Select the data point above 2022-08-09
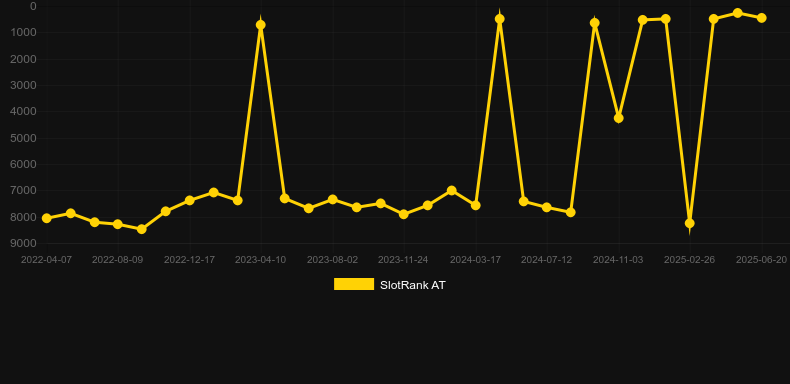Image resolution: width=790 pixels, height=384 pixels. click(118, 224)
